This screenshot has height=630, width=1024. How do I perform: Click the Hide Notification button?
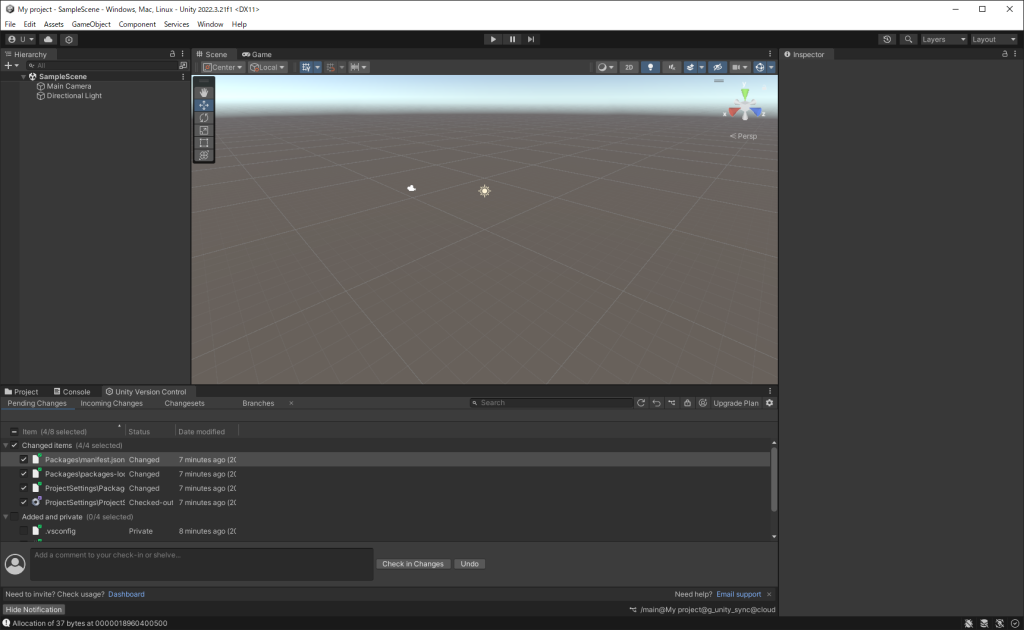[34, 610]
